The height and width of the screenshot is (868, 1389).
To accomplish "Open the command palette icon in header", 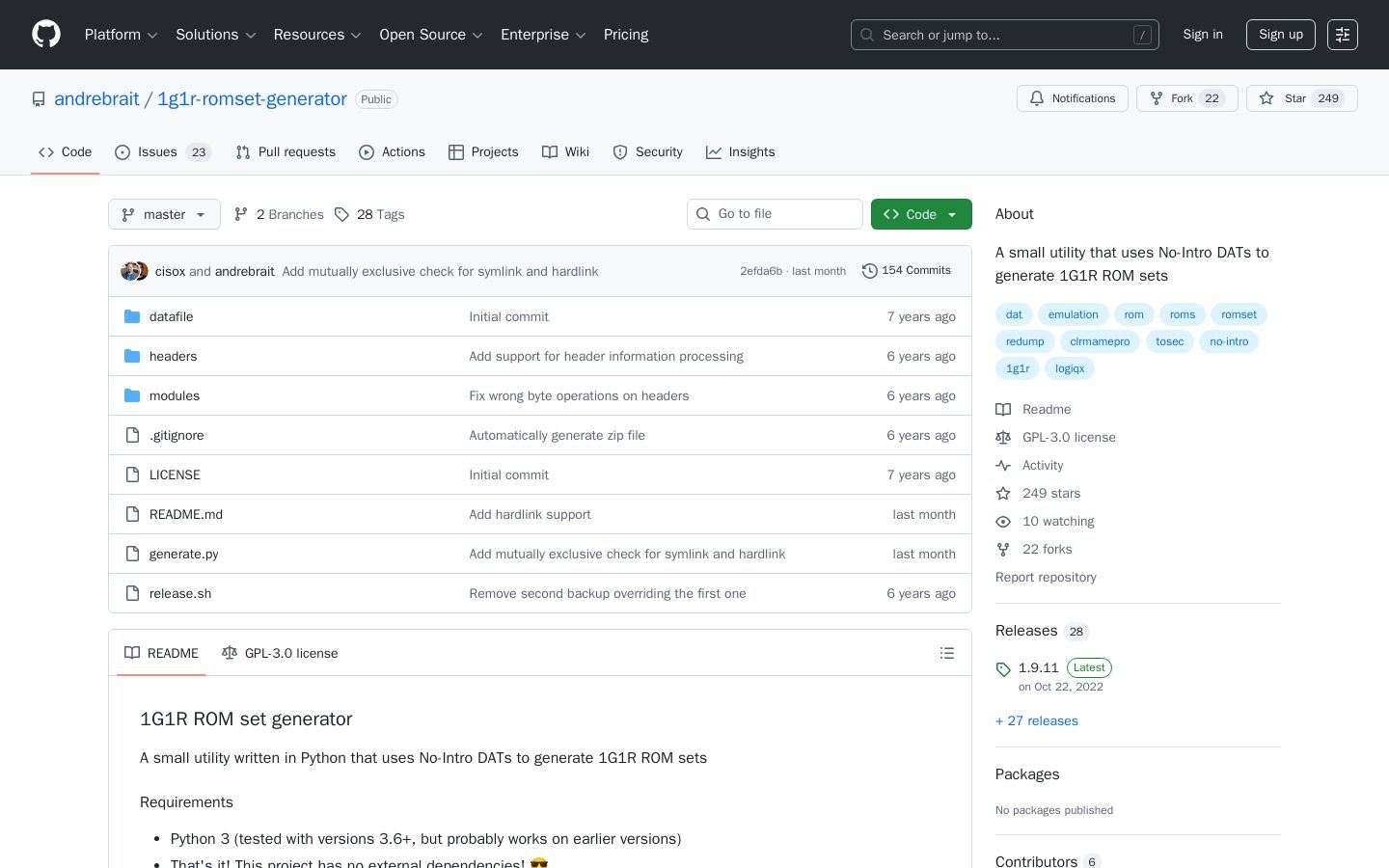I will 1343,35.
